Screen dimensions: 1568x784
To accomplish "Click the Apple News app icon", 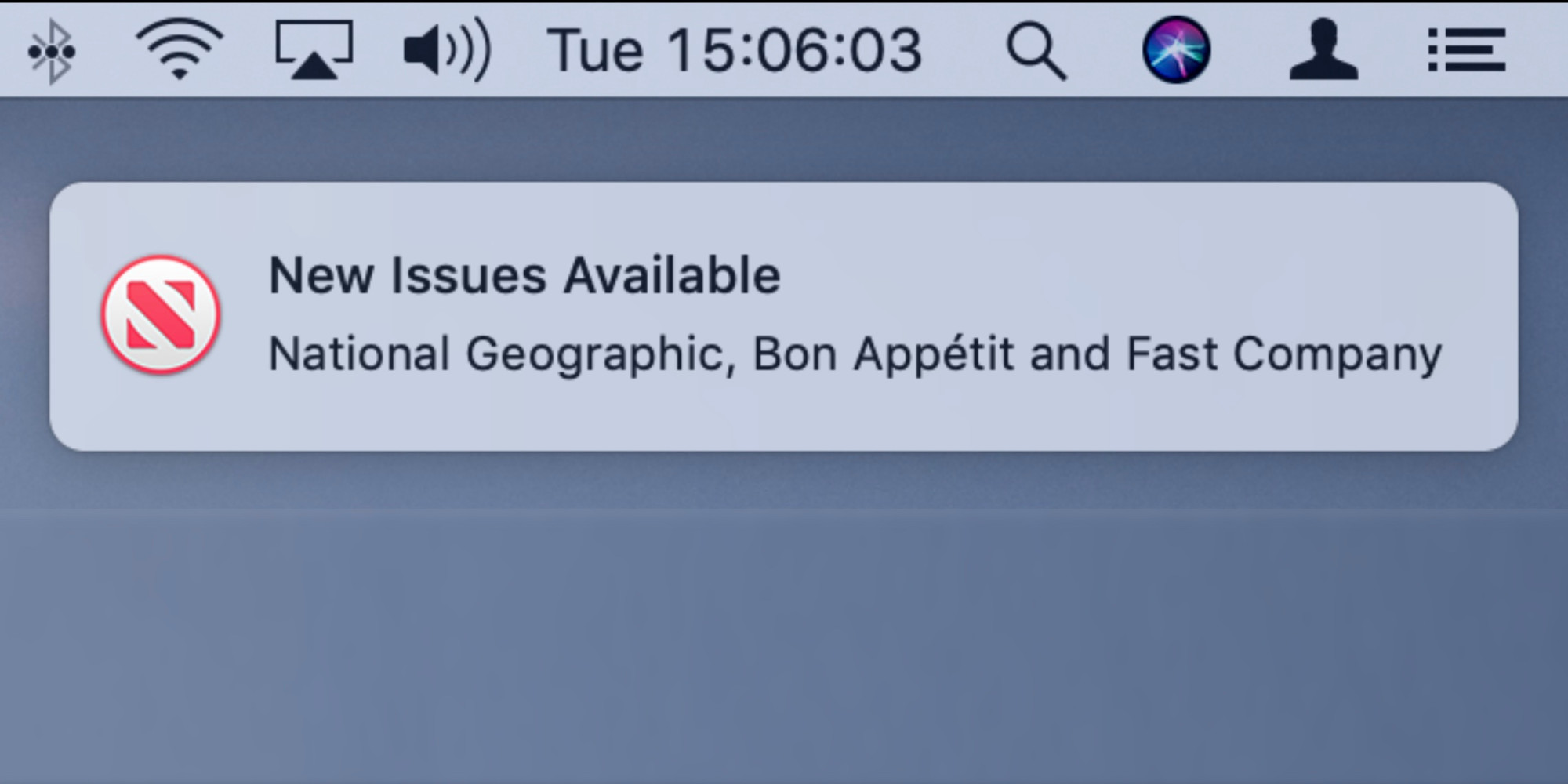I will (x=161, y=314).
